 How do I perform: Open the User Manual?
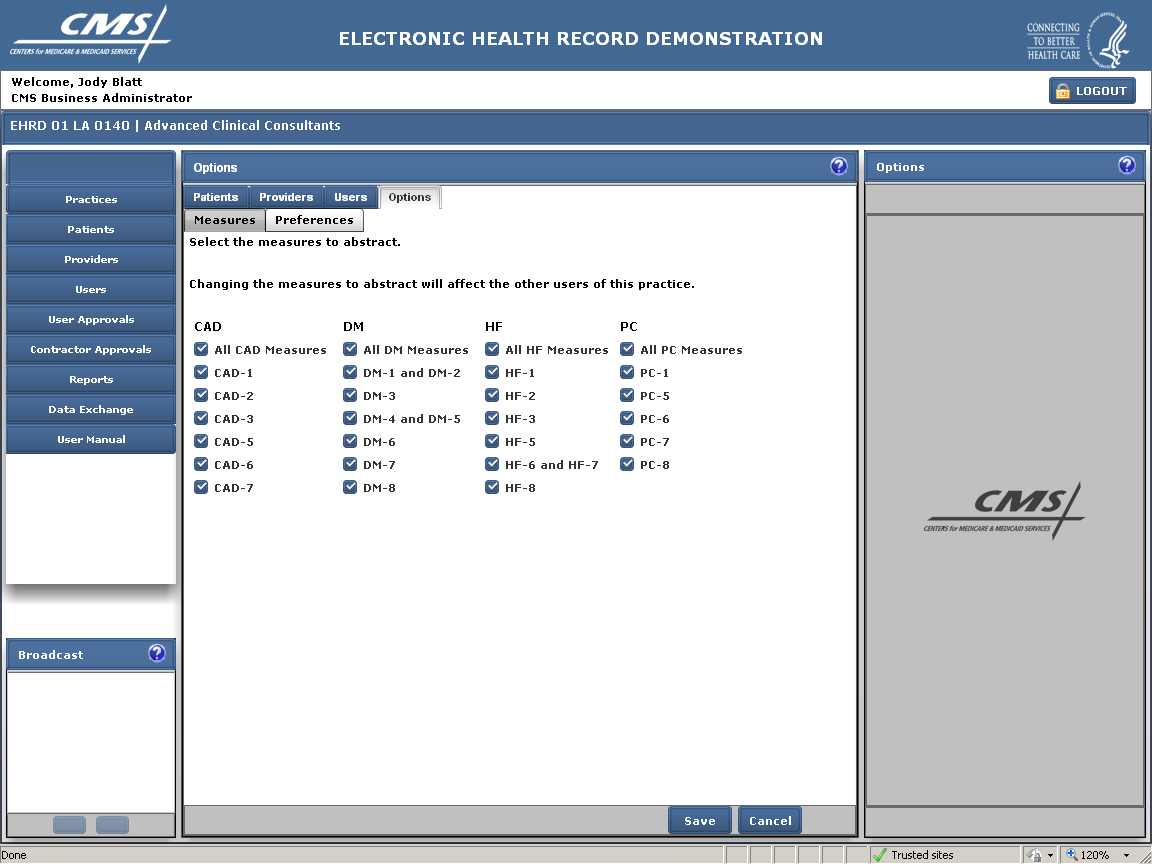91,439
